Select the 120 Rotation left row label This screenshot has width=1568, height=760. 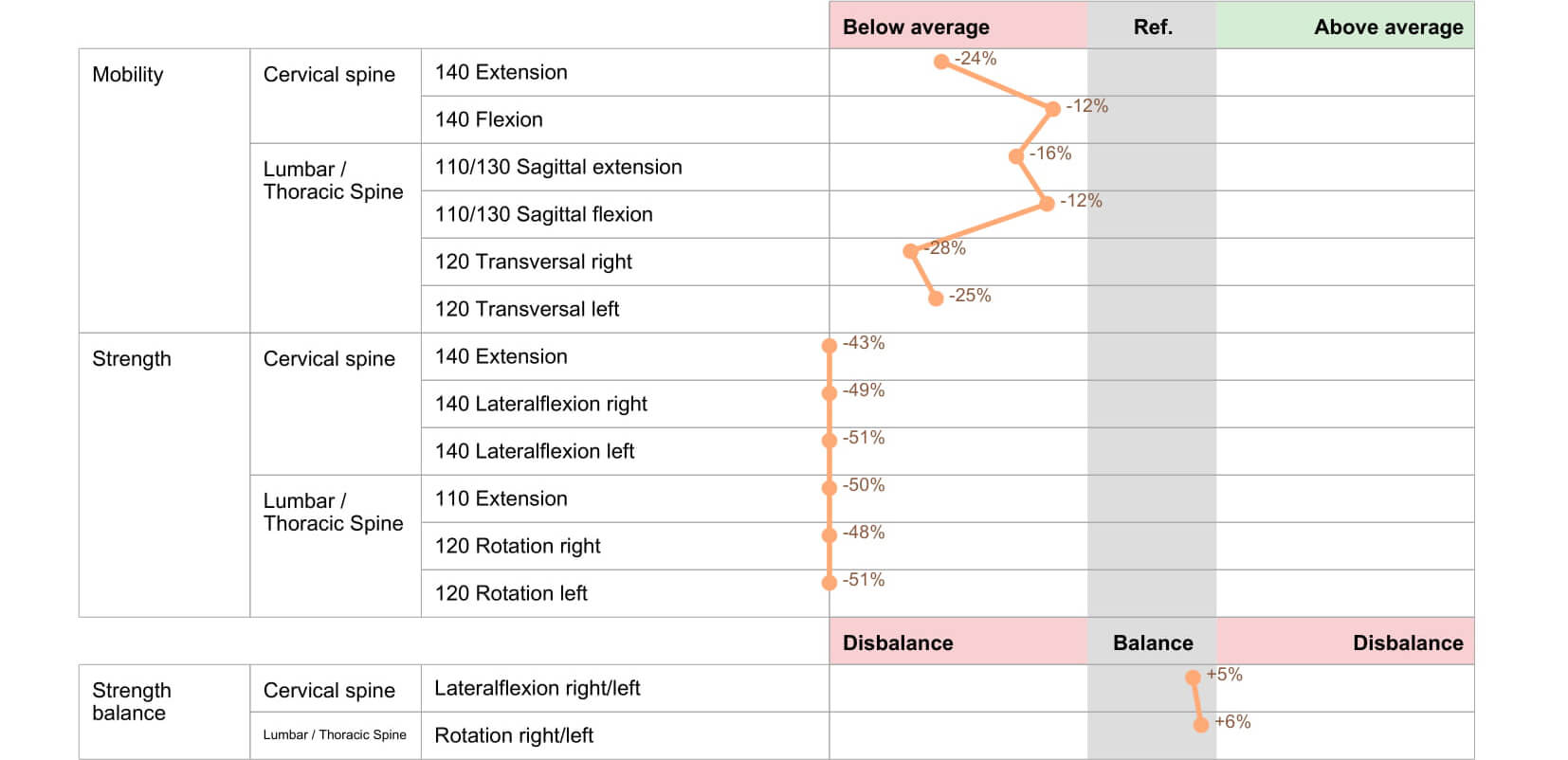tap(511, 593)
